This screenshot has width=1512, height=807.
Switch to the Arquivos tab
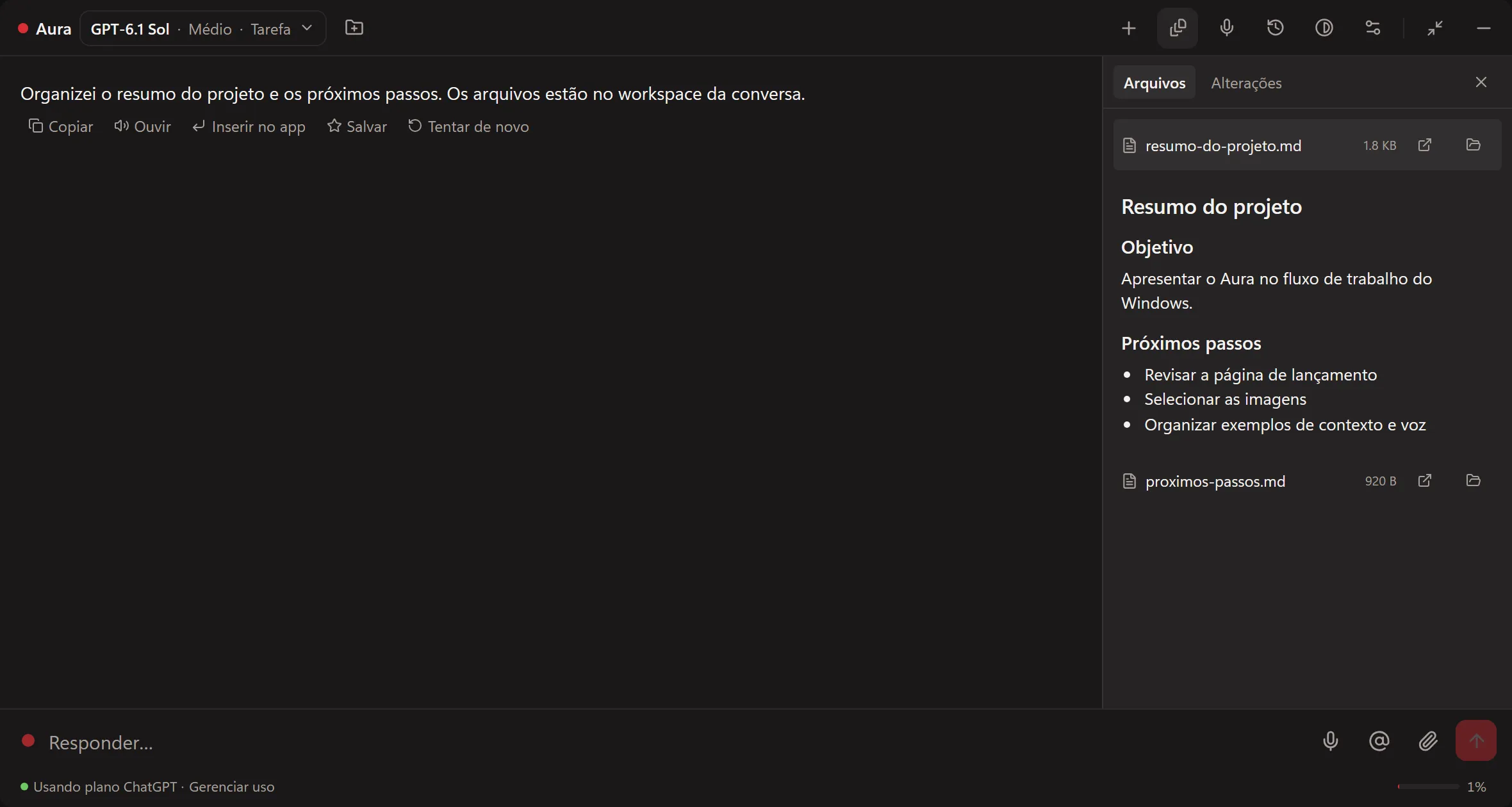pyautogui.click(x=1155, y=83)
